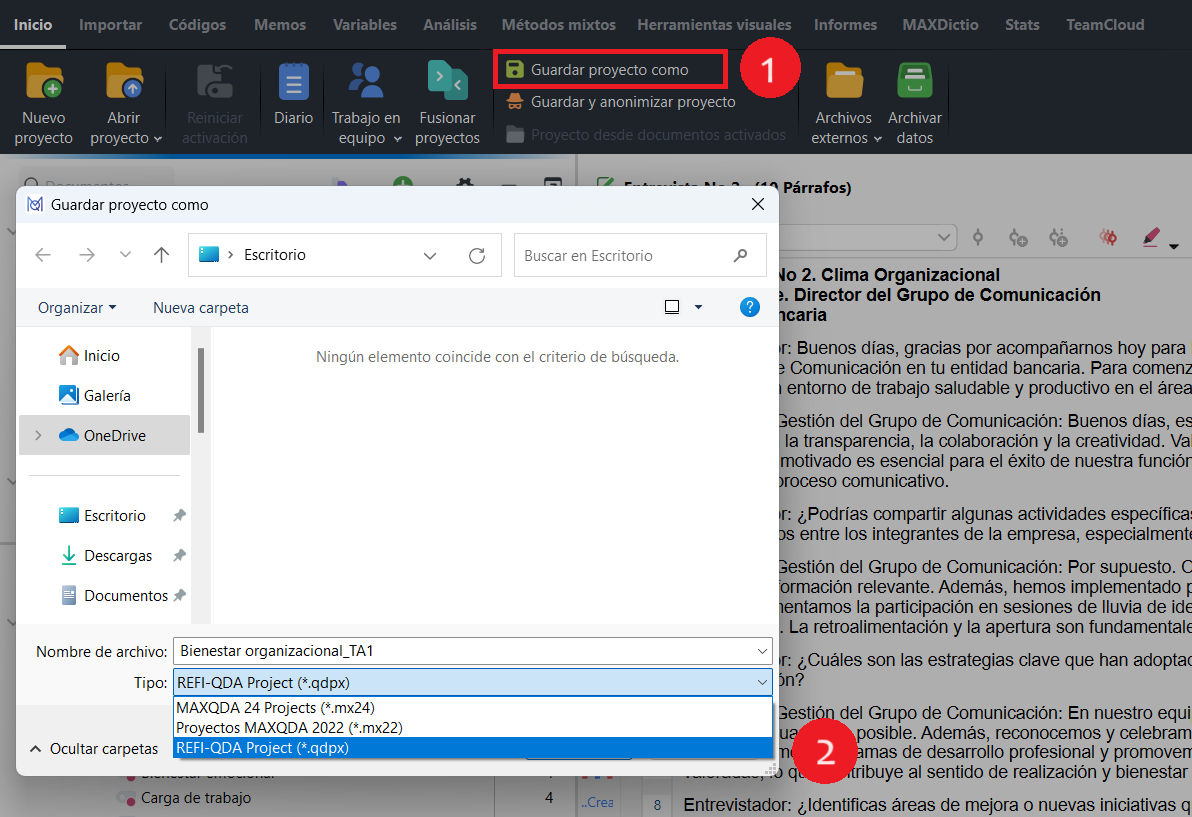Click Ocultar carpetas to collapse folders
1192x817 pixels.
click(94, 749)
